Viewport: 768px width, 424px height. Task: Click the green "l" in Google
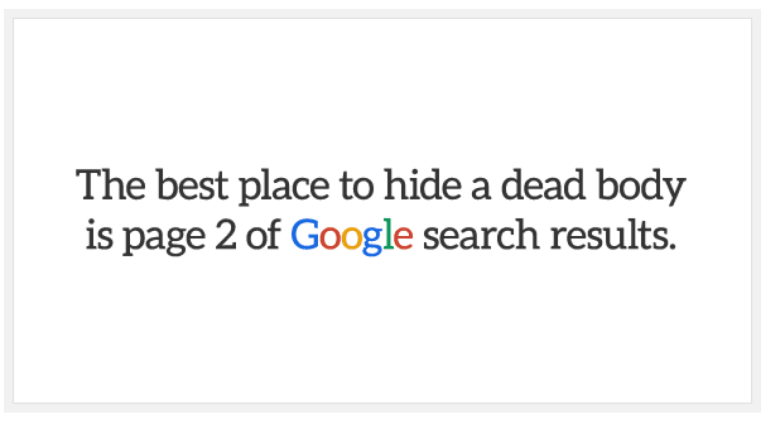(x=386, y=236)
